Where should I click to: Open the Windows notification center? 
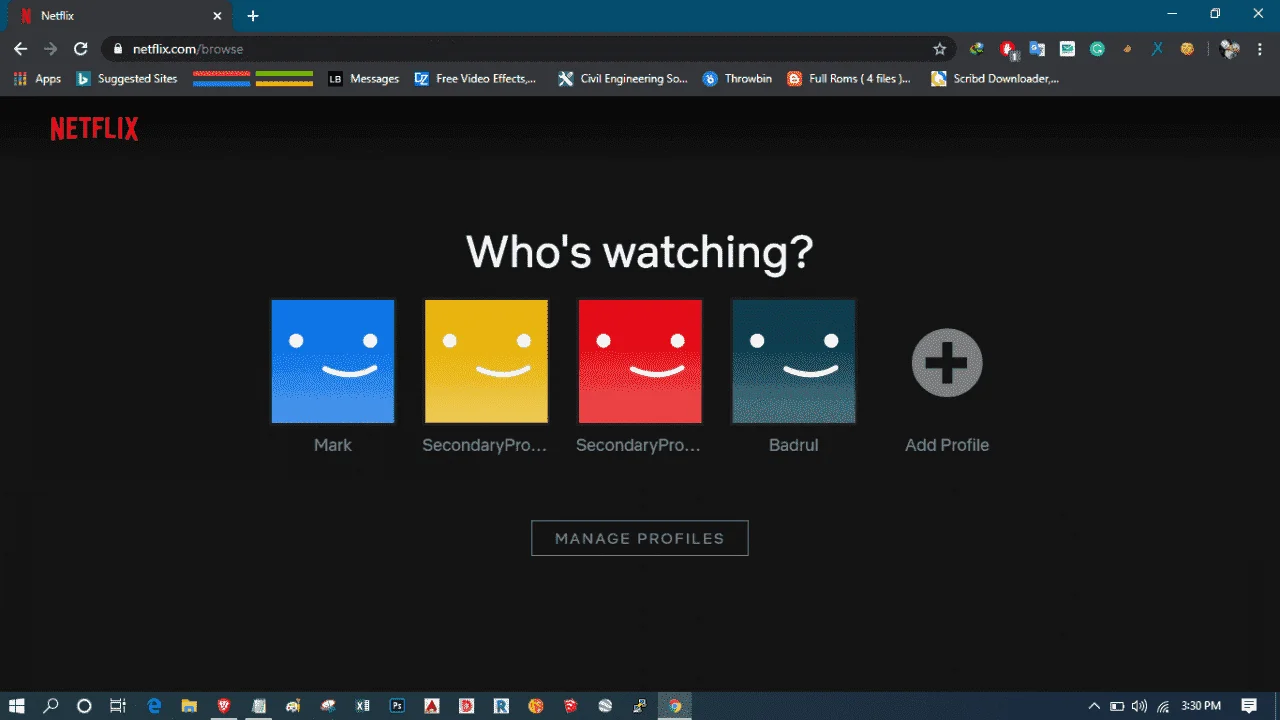coord(1249,706)
